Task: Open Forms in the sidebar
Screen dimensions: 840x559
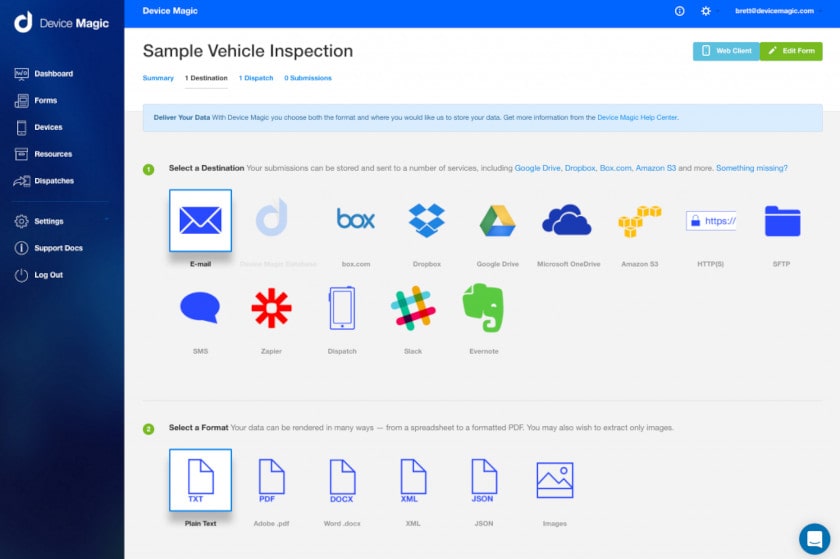Action: (x=36, y=100)
